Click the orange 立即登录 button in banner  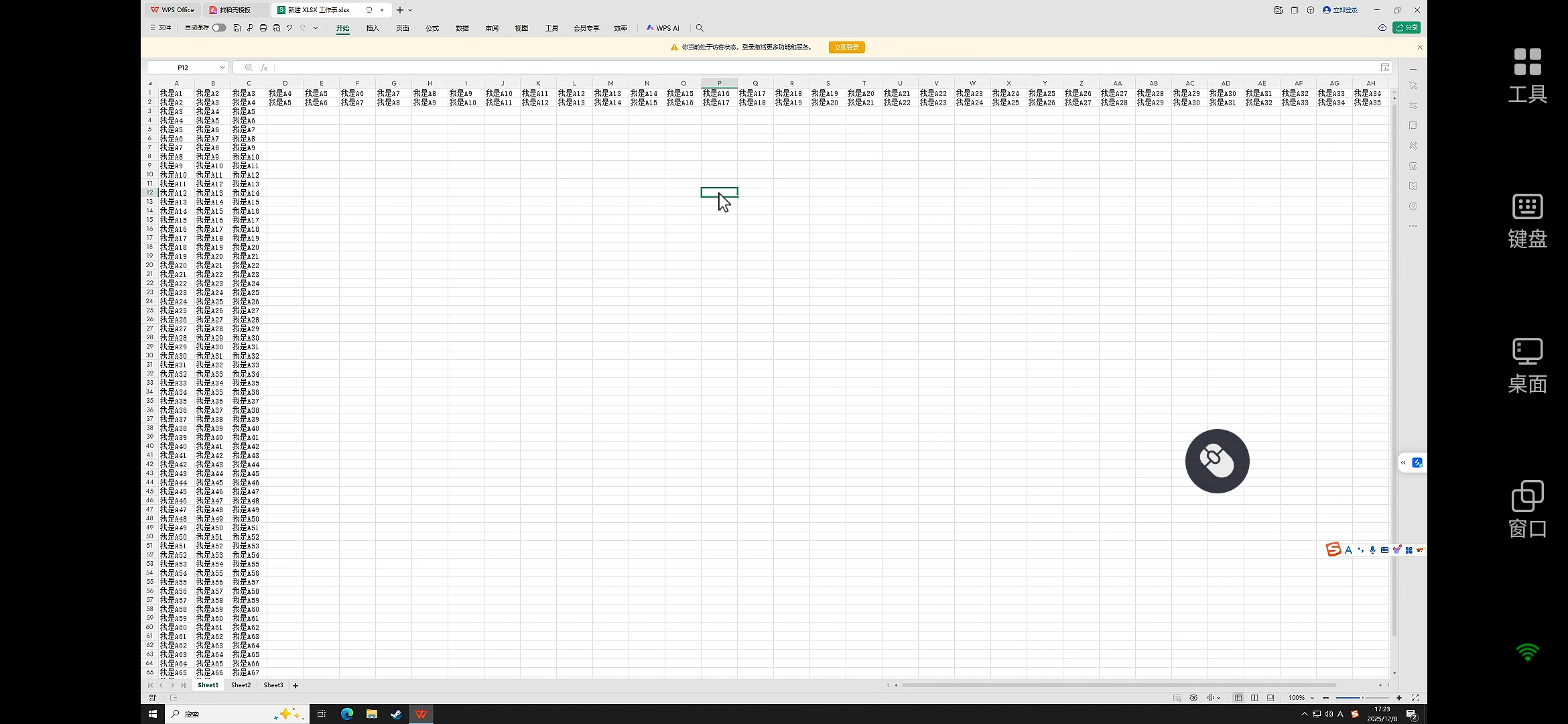pos(846,47)
